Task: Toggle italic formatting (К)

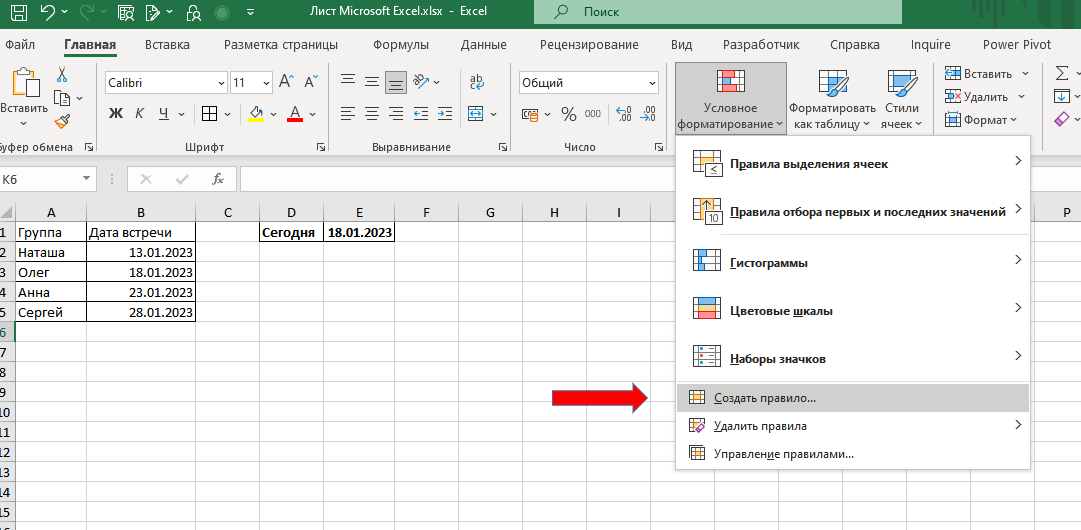Action: (139, 113)
